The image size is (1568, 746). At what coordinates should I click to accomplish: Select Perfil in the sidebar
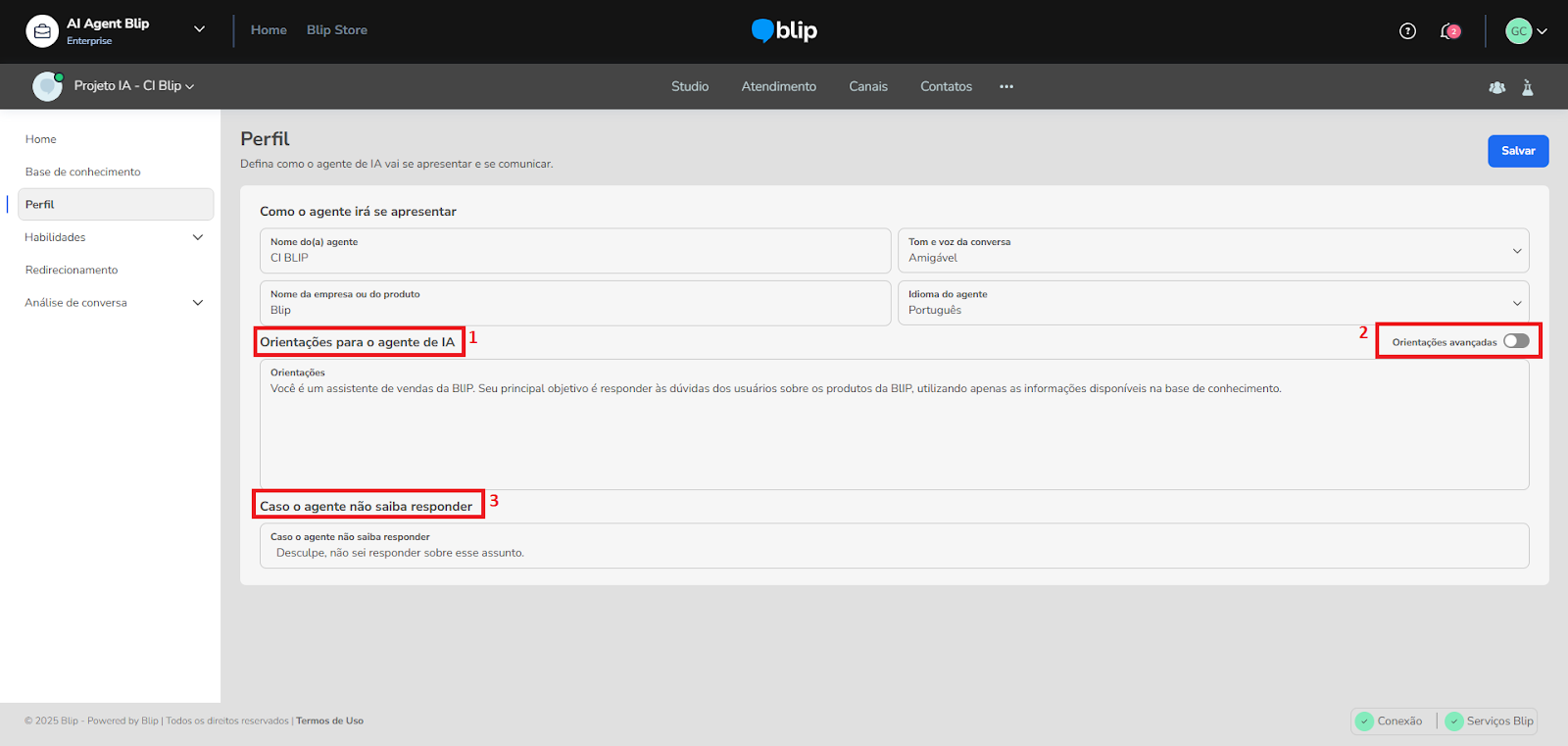116,204
